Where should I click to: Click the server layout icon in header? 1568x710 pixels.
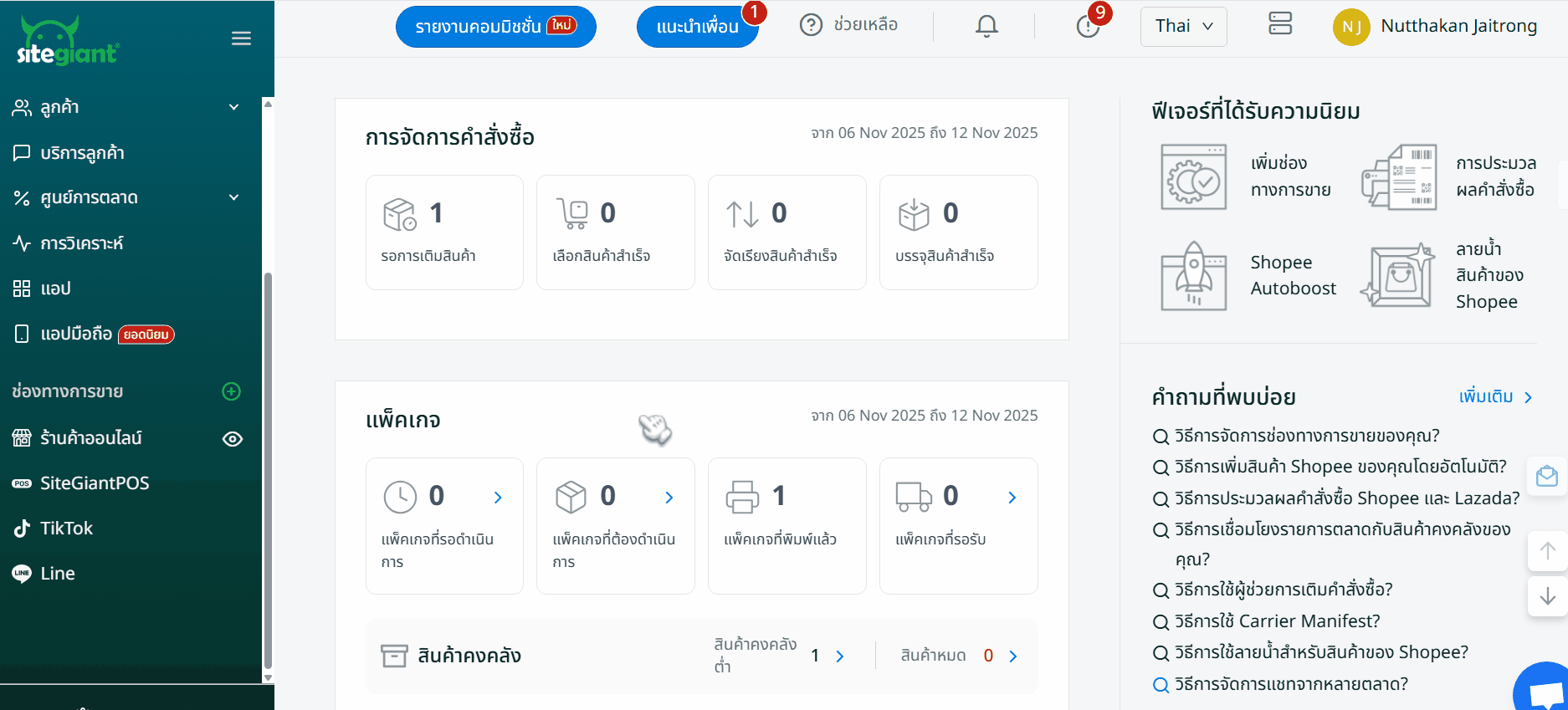pos(1280,23)
